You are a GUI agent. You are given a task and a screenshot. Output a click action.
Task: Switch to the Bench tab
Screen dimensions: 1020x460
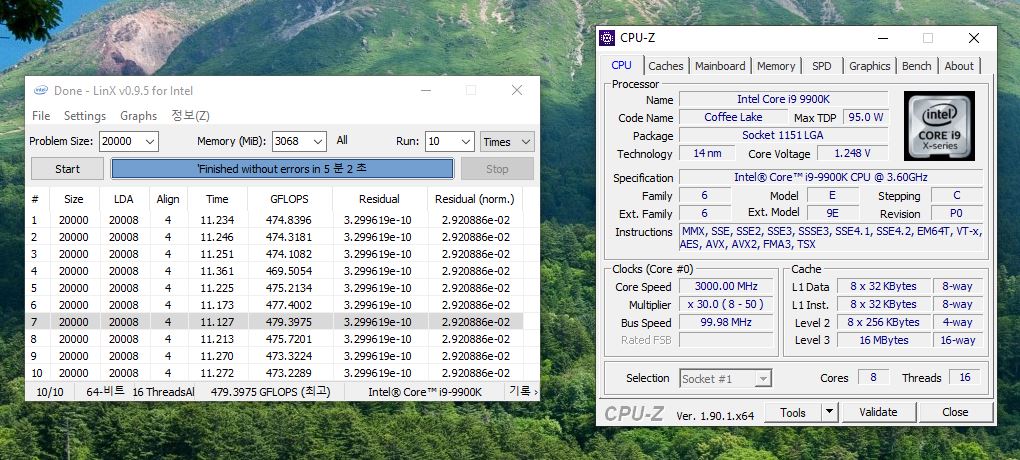[916, 66]
